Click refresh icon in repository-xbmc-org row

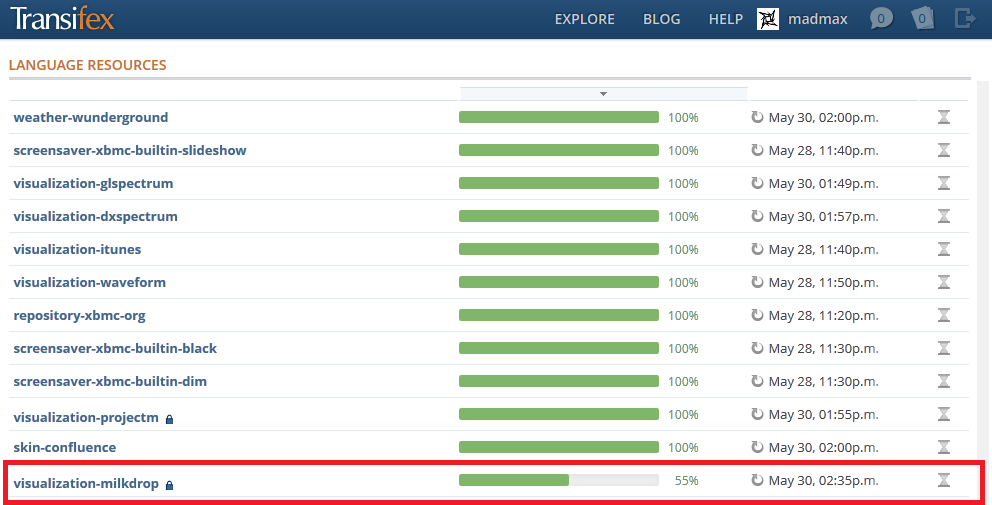pos(757,315)
